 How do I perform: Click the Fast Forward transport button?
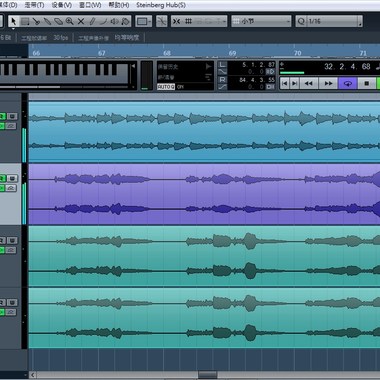[328, 83]
